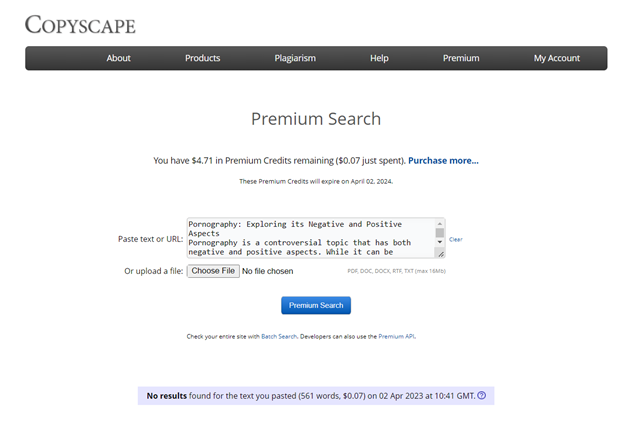Click the Purchase more... link
The width and height of the screenshot is (624, 422).
(443, 160)
